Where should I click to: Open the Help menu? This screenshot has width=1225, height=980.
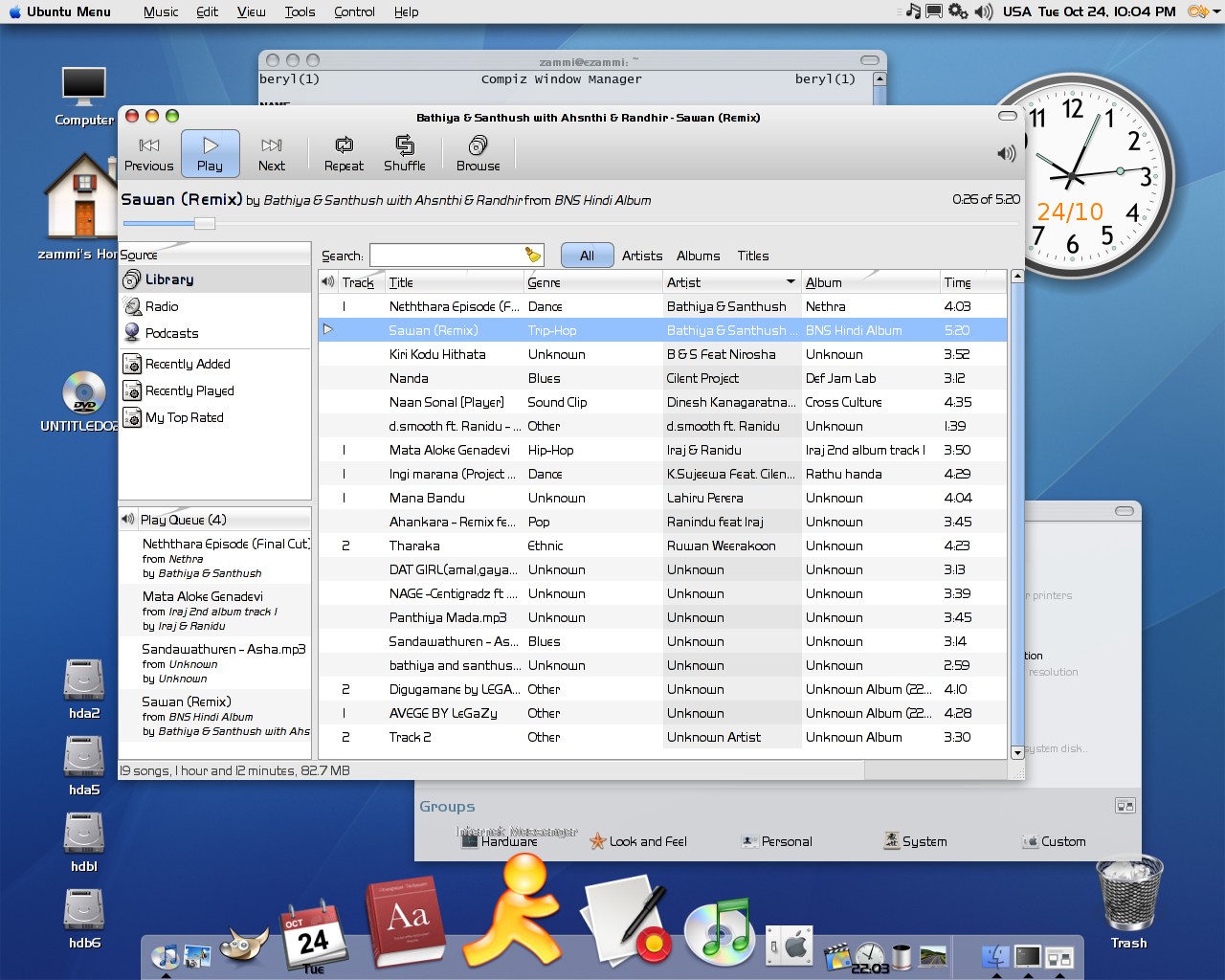coord(406,11)
